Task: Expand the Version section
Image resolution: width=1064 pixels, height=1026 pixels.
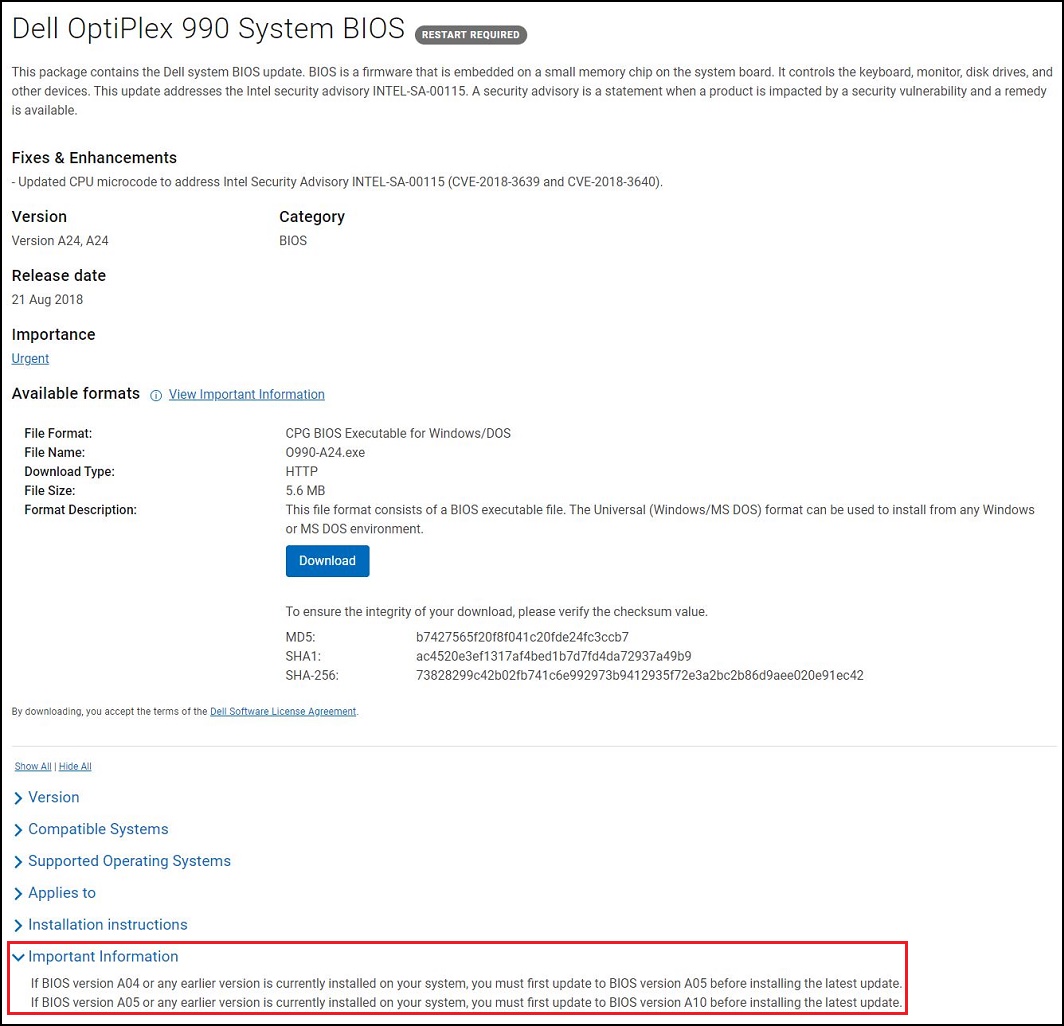Action: [x=47, y=797]
